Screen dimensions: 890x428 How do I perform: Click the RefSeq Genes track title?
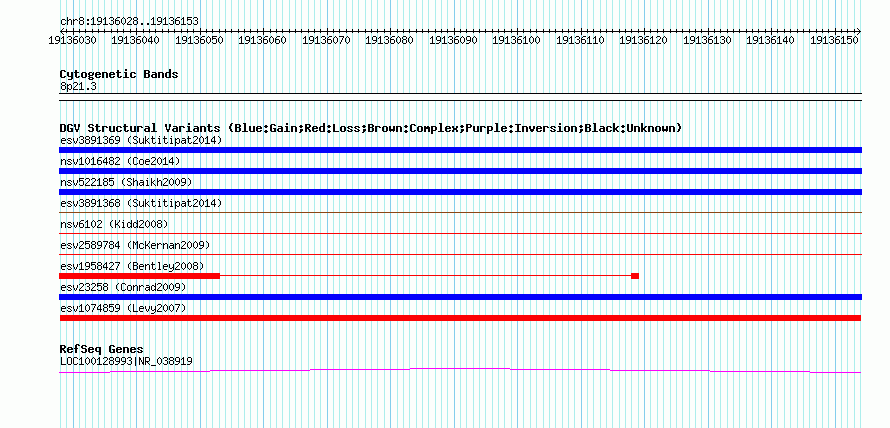[x=102, y=349]
